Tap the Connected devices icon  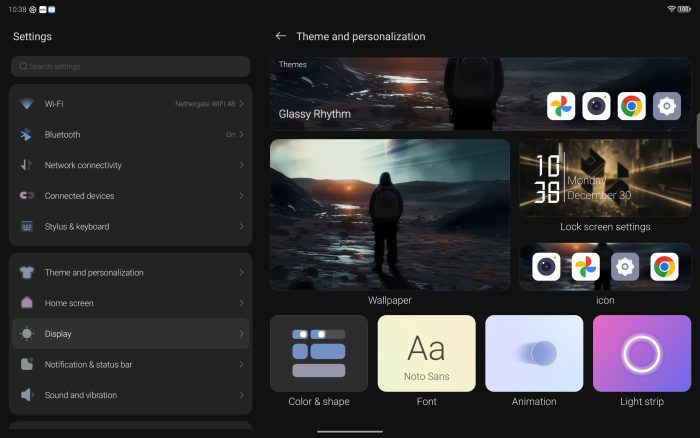27,196
